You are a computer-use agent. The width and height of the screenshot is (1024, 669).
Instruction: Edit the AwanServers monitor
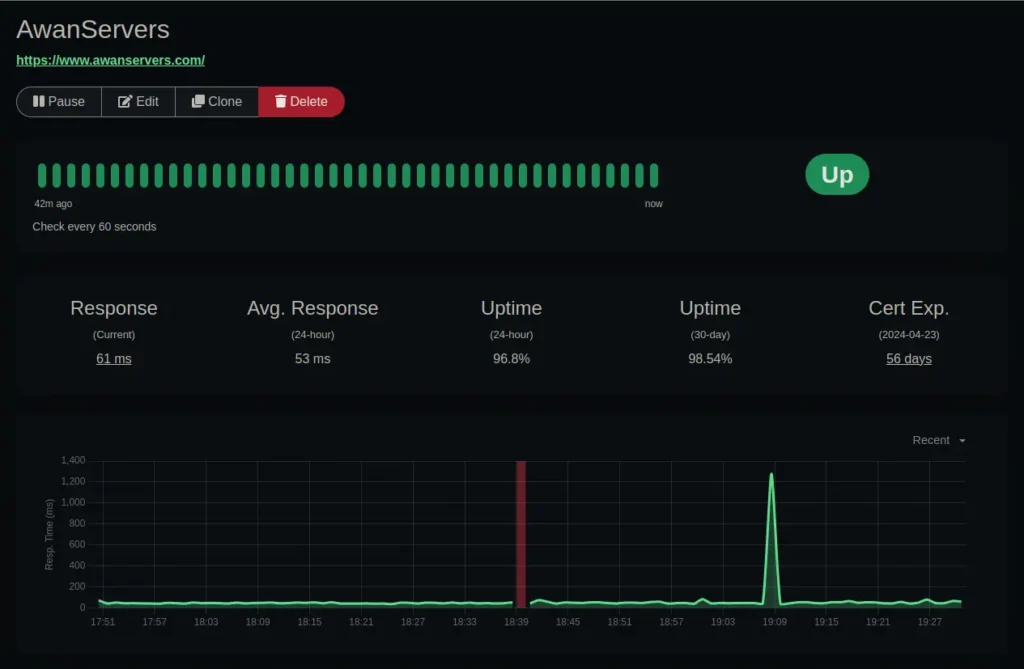[138, 101]
